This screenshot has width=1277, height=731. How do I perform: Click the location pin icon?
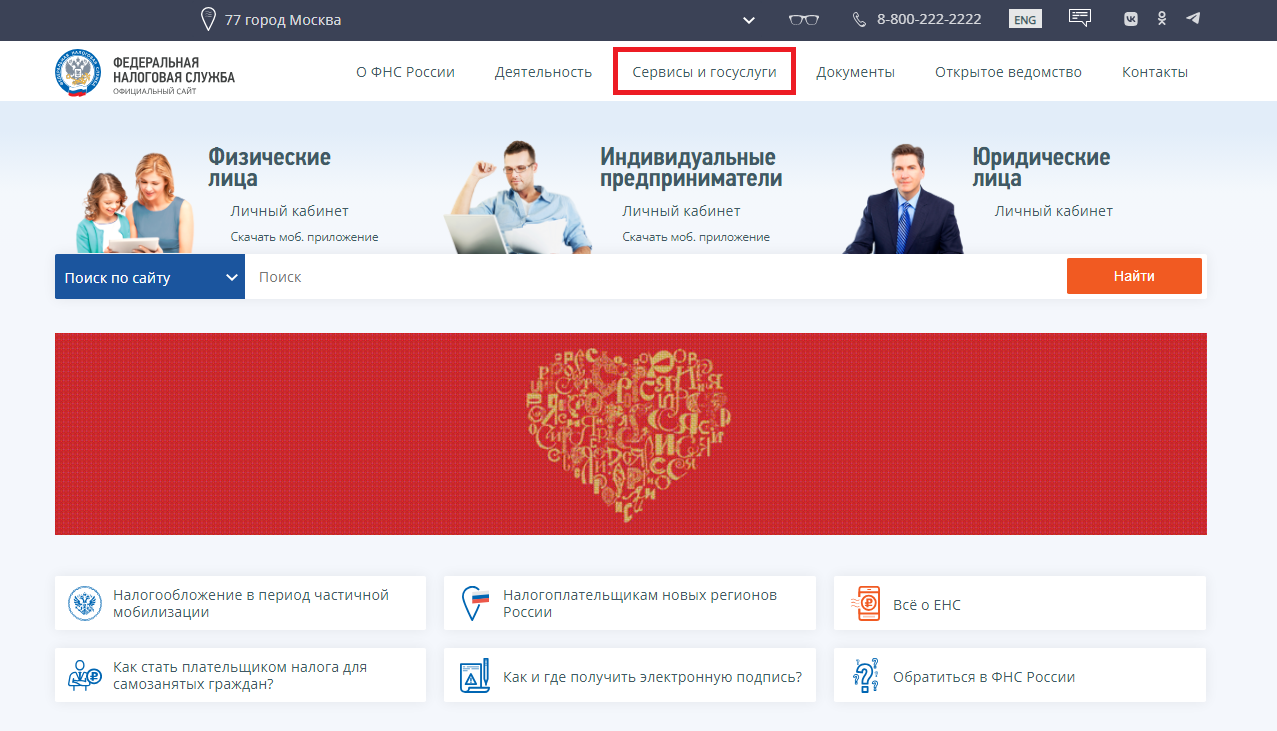click(x=208, y=20)
